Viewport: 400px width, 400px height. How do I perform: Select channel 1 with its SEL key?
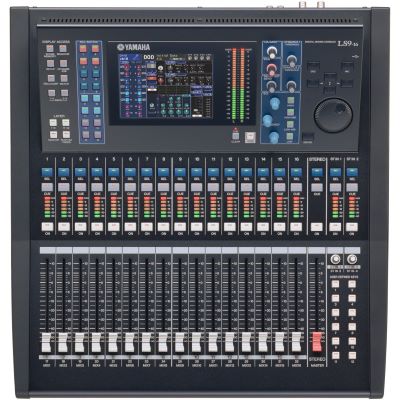(47, 172)
